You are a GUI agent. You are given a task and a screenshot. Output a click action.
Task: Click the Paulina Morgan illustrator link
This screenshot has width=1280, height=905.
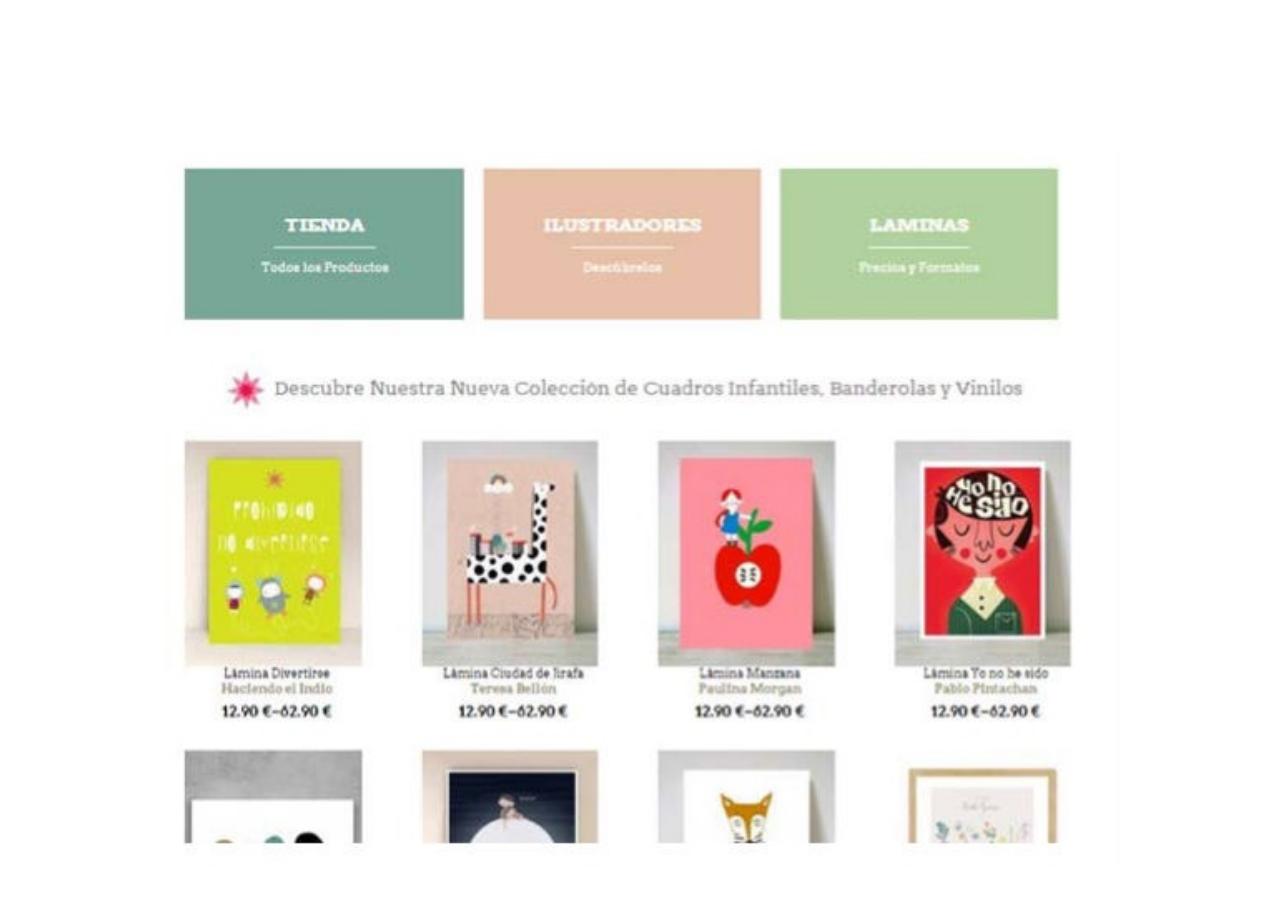point(749,689)
